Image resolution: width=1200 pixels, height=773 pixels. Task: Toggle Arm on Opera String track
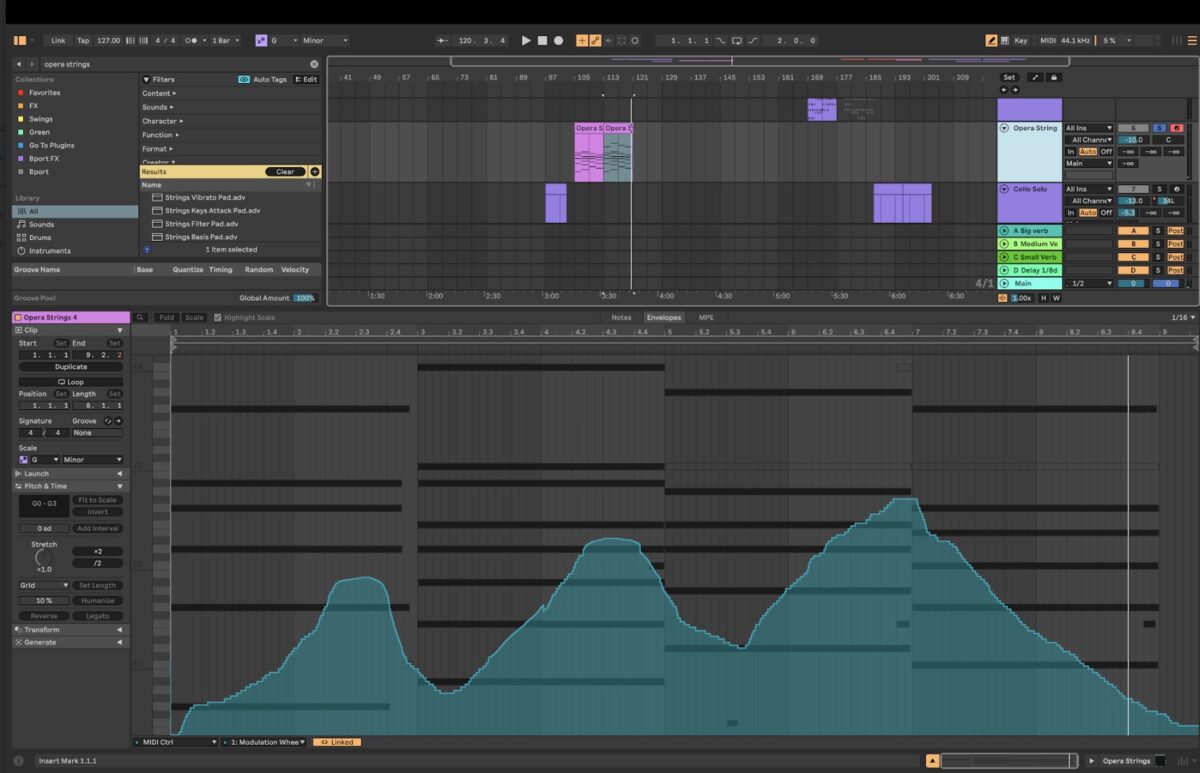coord(1176,128)
